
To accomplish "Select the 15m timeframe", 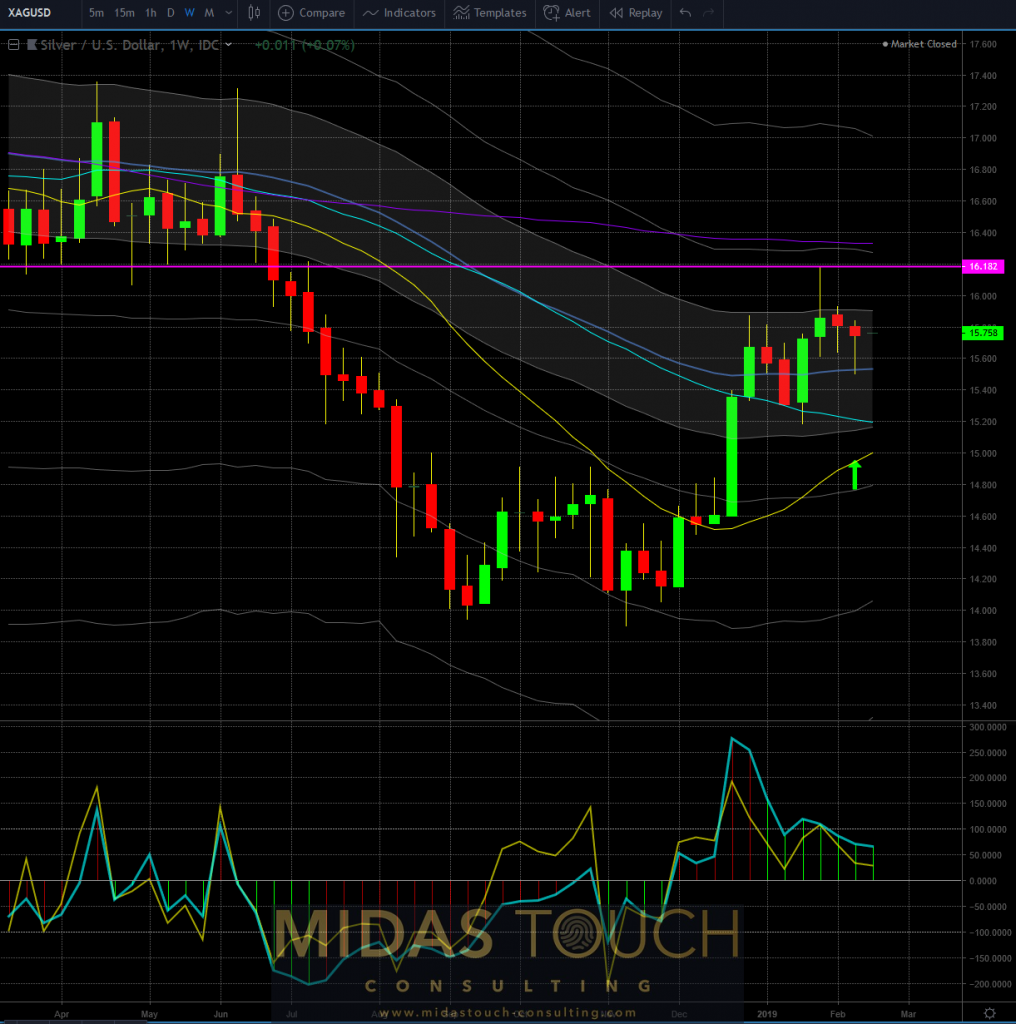I will pos(124,13).
